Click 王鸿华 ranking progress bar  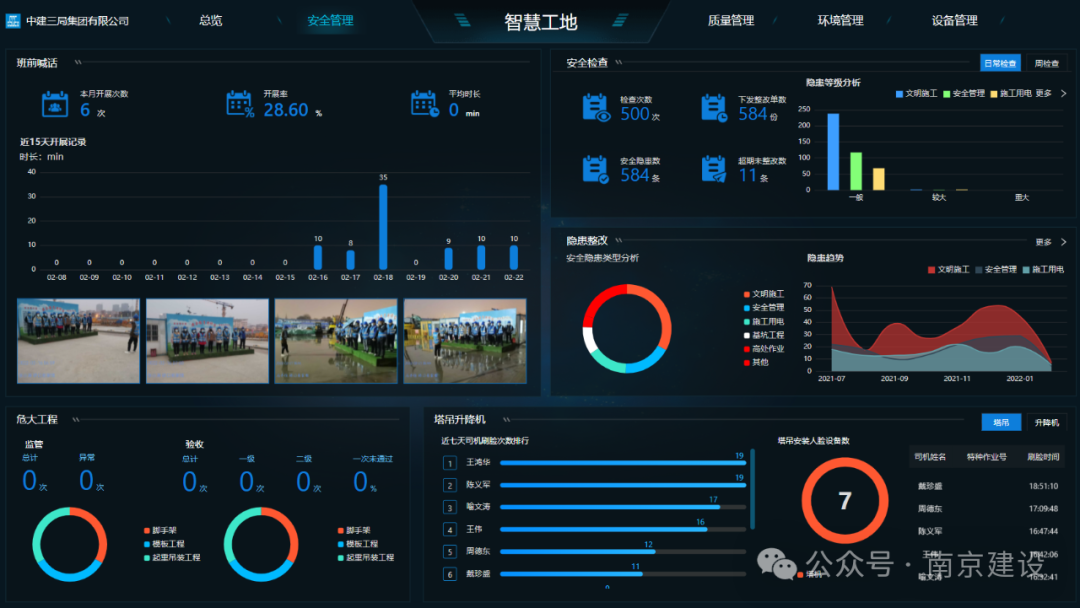click(623, 463)
